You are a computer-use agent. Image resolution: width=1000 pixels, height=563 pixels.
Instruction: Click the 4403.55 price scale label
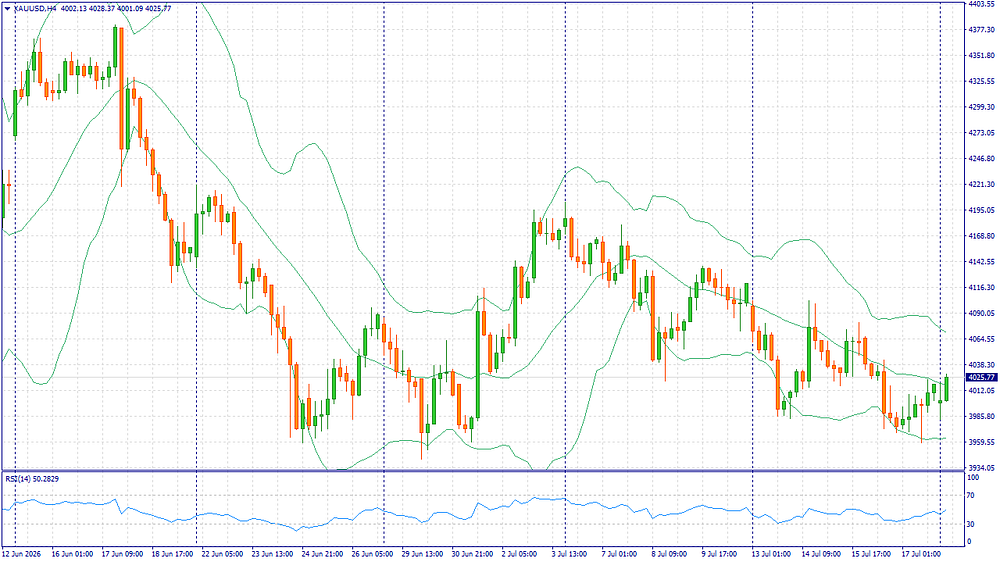point(982,4)
